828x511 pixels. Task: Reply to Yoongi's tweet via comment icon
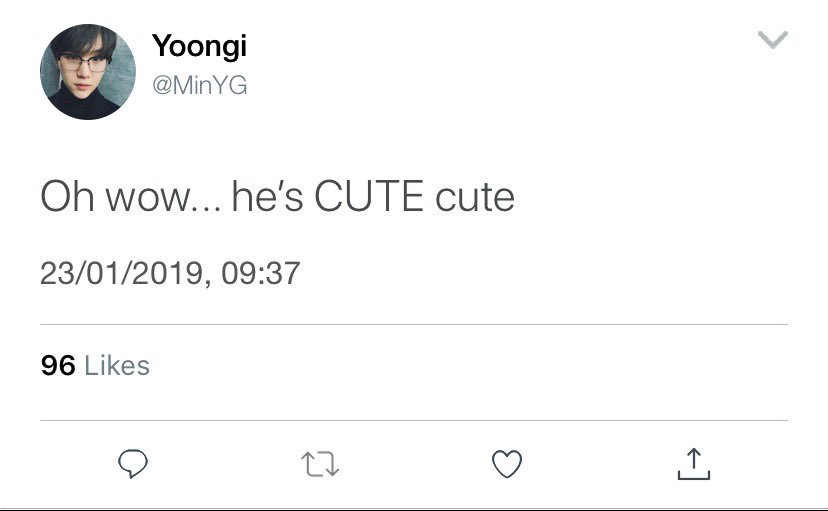133,463
